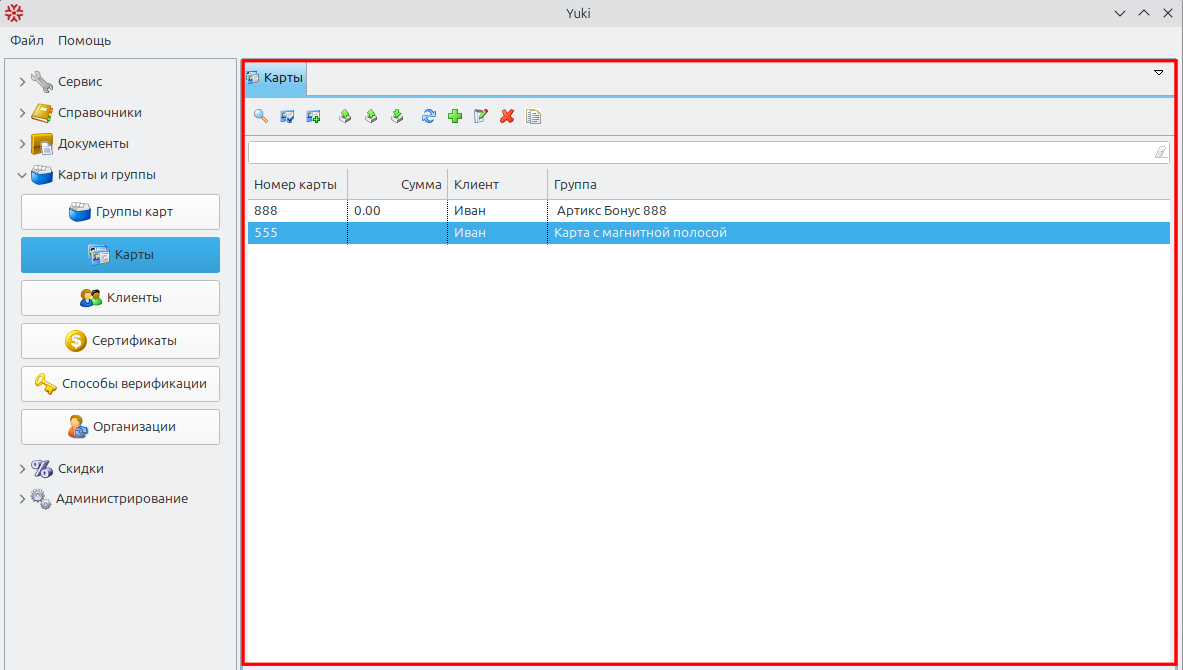1183x670 pixels.
Task: Click the Сервис tree label
Action: coord(80,81)
